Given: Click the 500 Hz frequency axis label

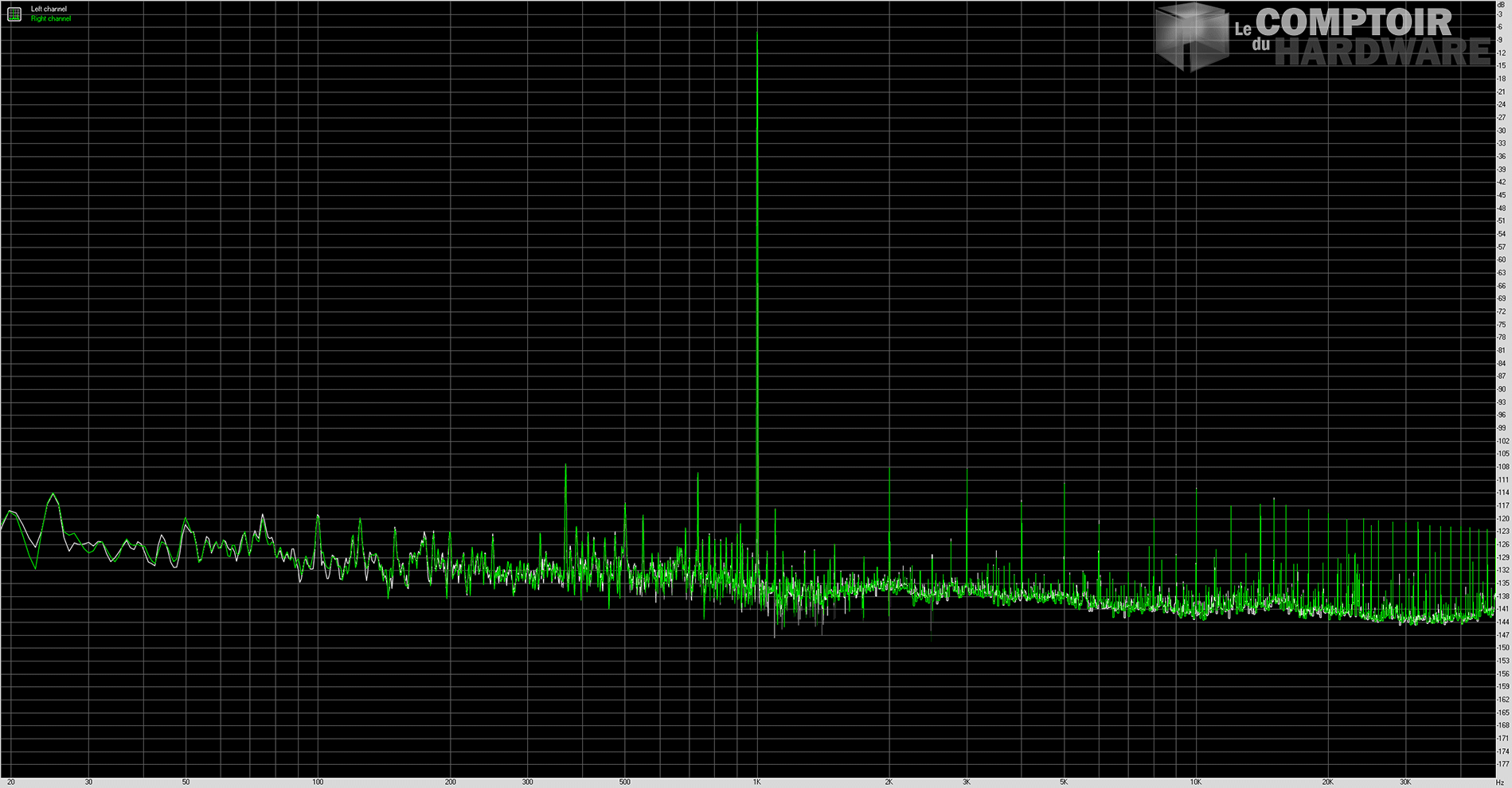Looking at the screenshot, I should click(624, 782).
